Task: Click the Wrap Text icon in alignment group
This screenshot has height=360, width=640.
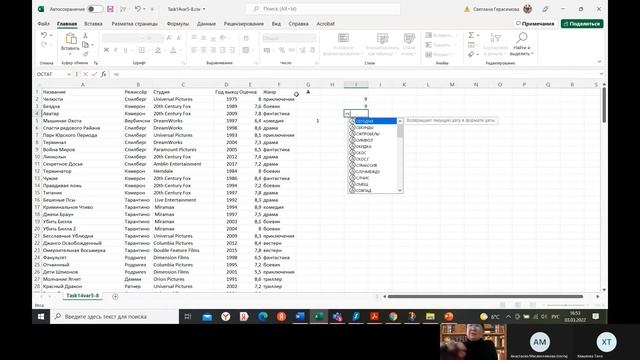Action: pos(246,38)
